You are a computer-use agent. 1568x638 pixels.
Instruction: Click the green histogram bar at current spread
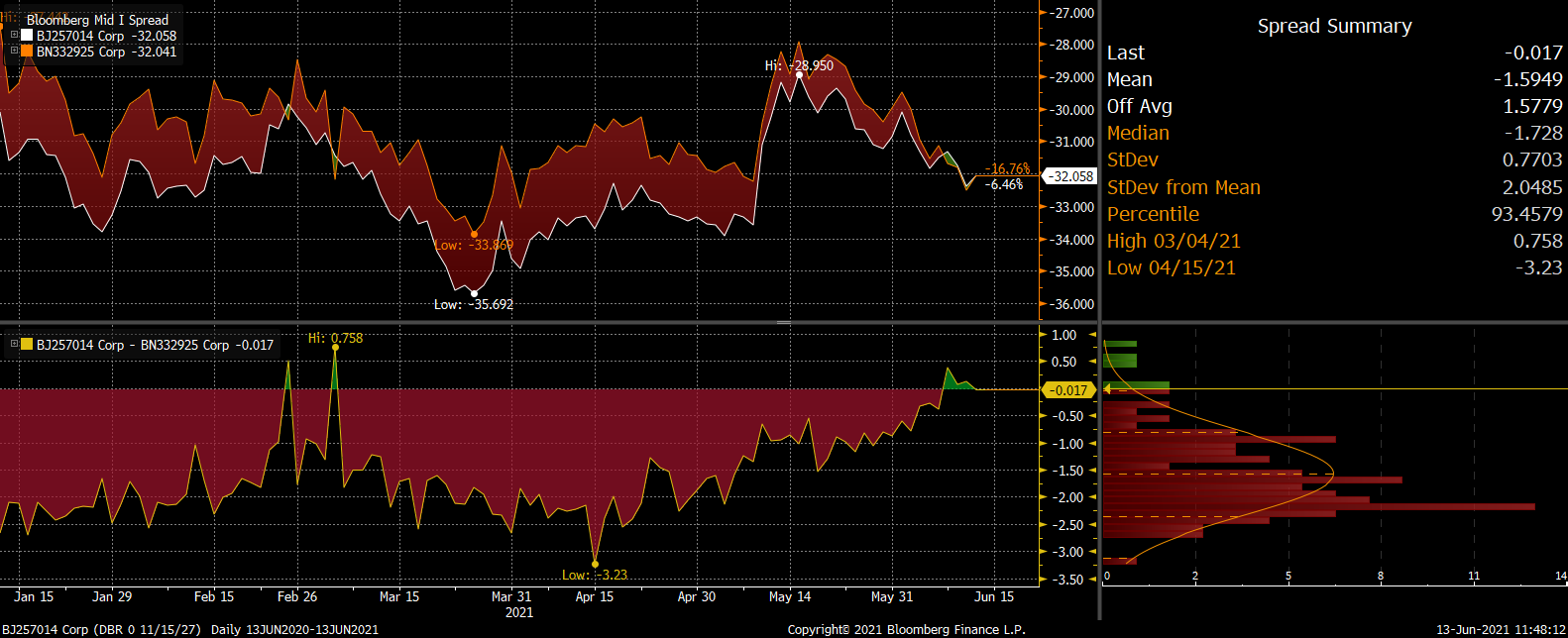click(x=1137, y=386)
